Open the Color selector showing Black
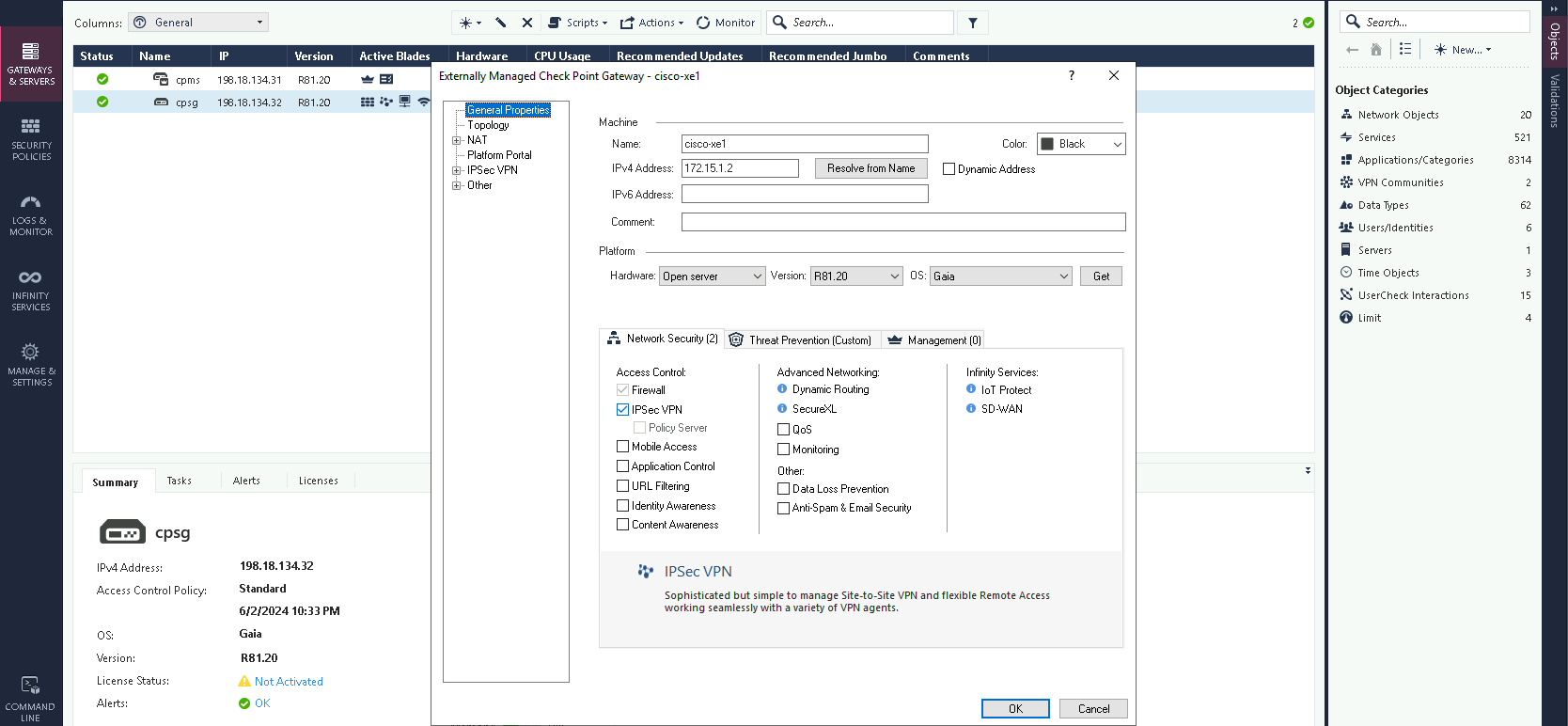1568x726 pixels. 1080,144
